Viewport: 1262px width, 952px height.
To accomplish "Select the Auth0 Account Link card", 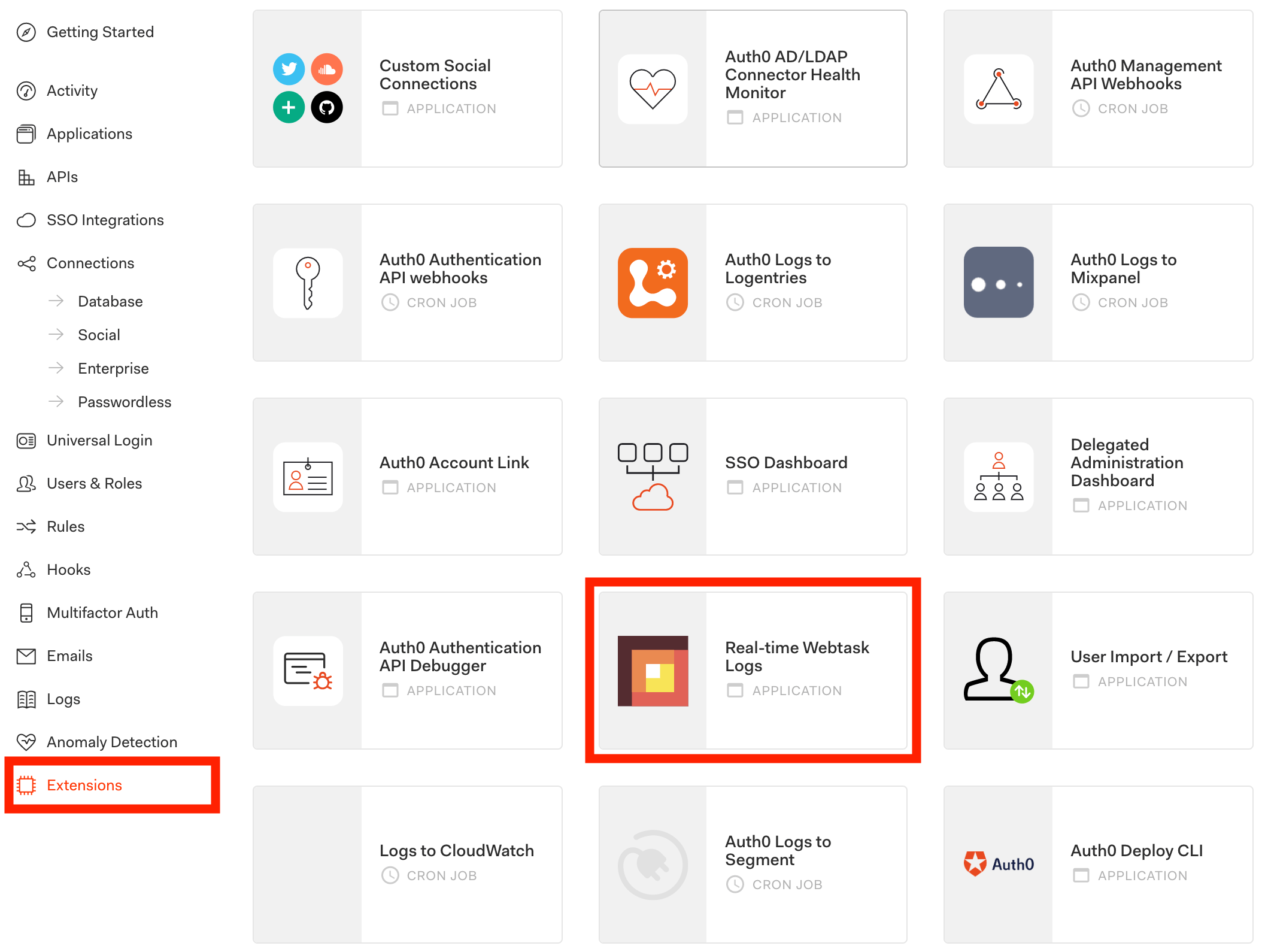I will 407,477.
